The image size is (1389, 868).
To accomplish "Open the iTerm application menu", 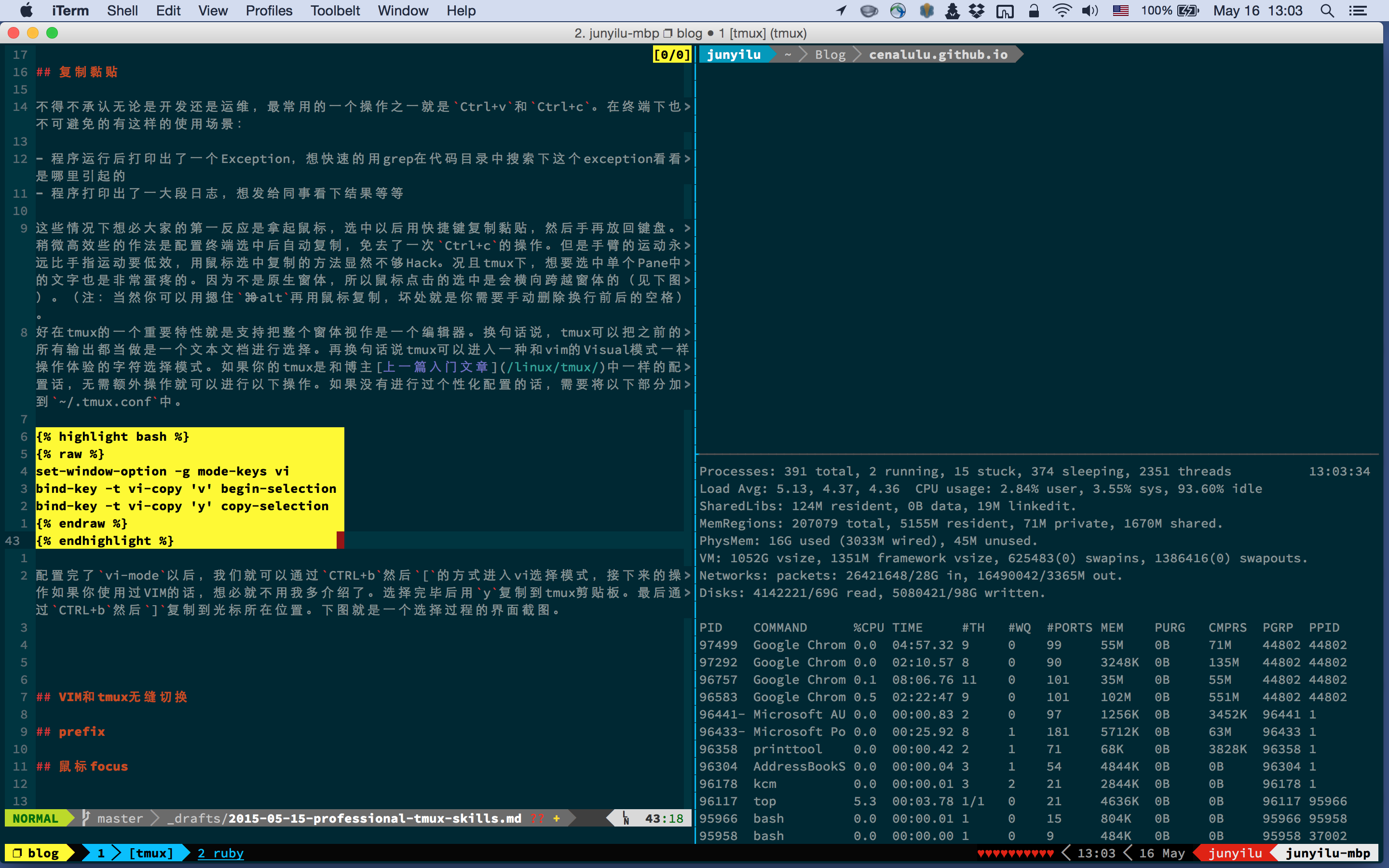I will (x=70, y=10).
